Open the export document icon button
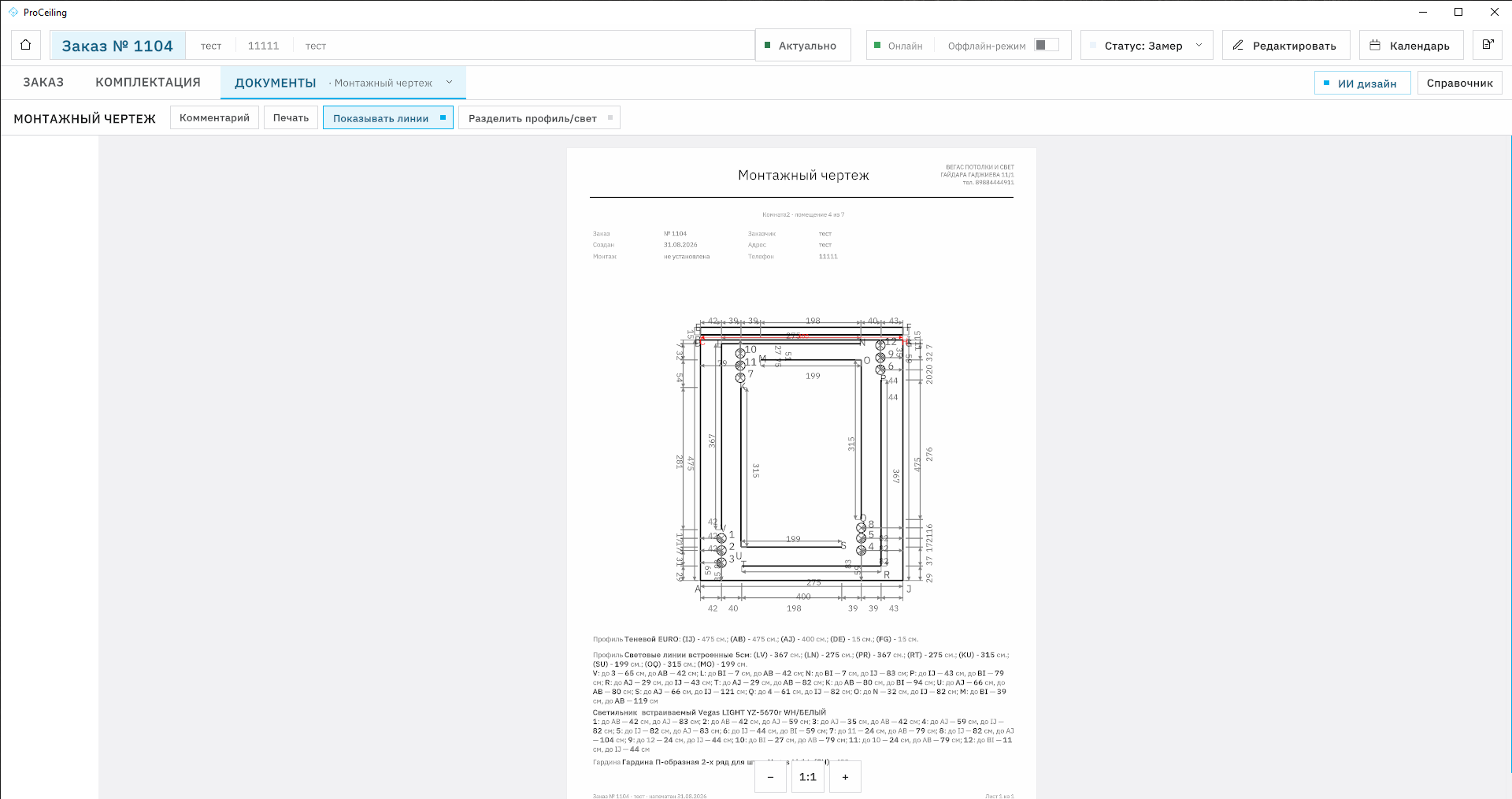The image size is (1512, 799). click(1488, 45)
